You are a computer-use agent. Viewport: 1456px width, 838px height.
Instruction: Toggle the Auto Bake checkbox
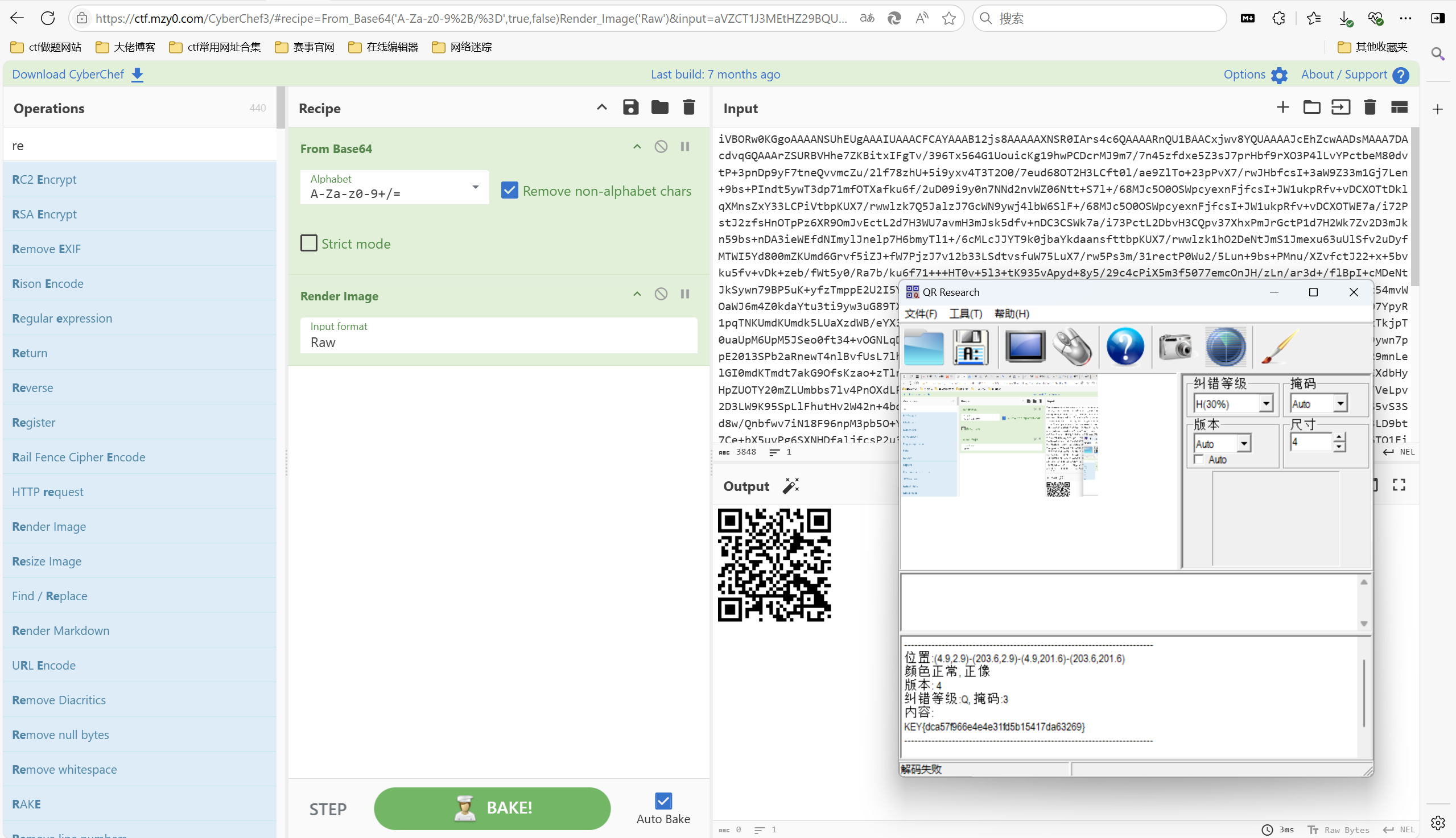[x=663, y=801]
